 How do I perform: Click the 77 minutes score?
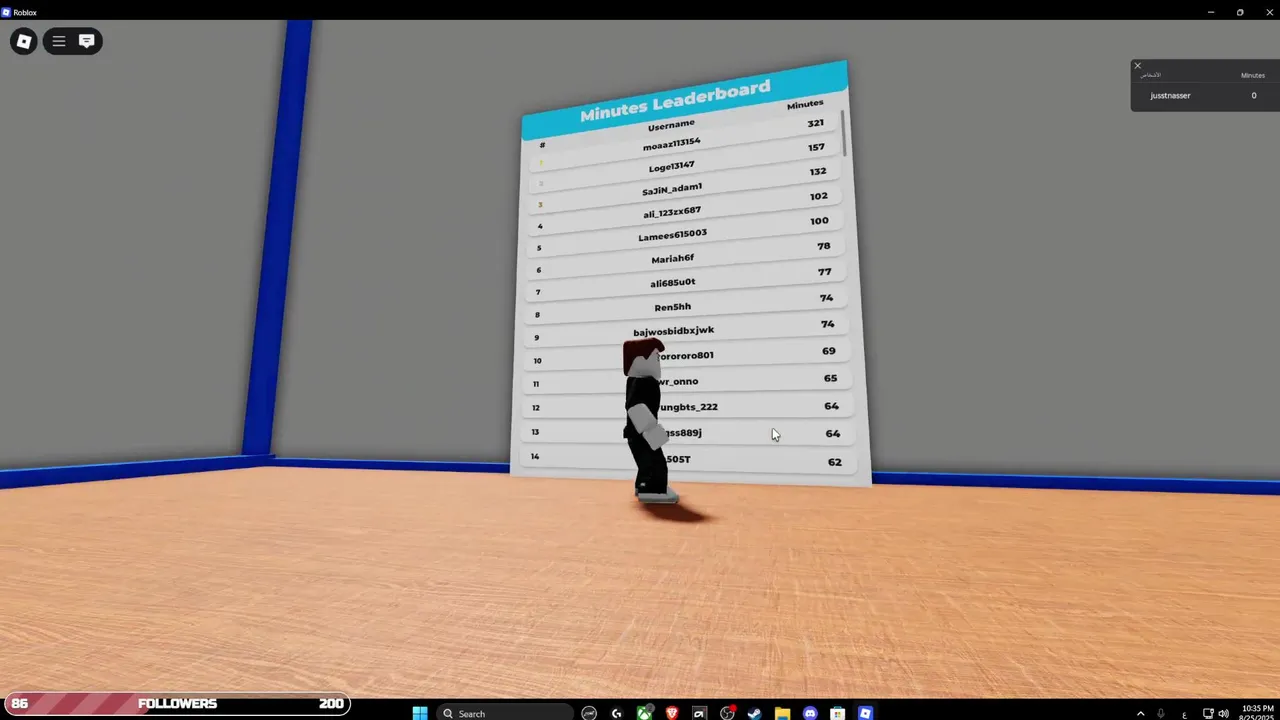(825, 272)
